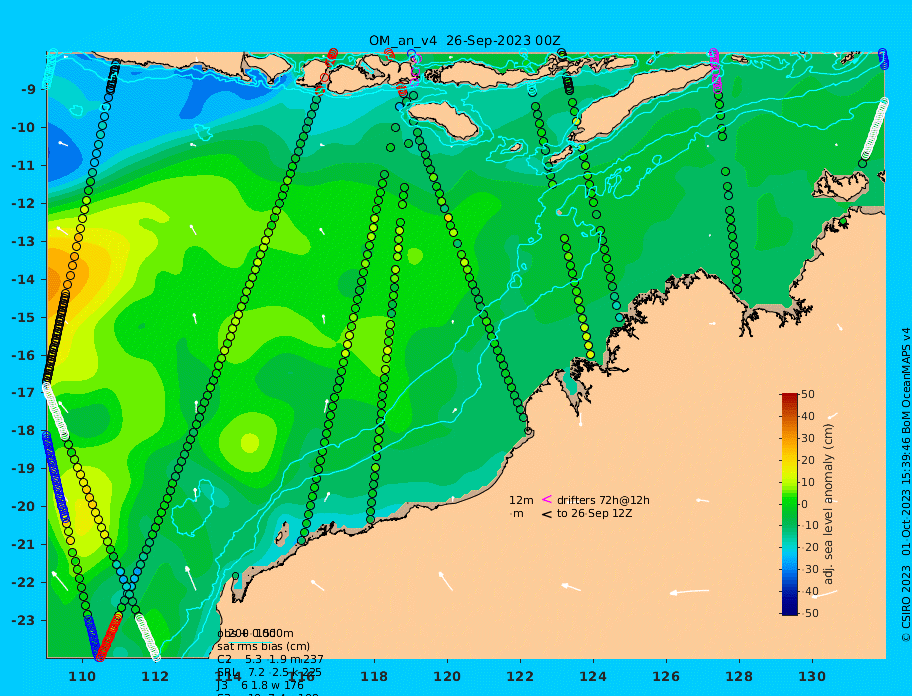Click the longitude label '124' on the x-axis
912x696 pixels.
pos(593,676)
